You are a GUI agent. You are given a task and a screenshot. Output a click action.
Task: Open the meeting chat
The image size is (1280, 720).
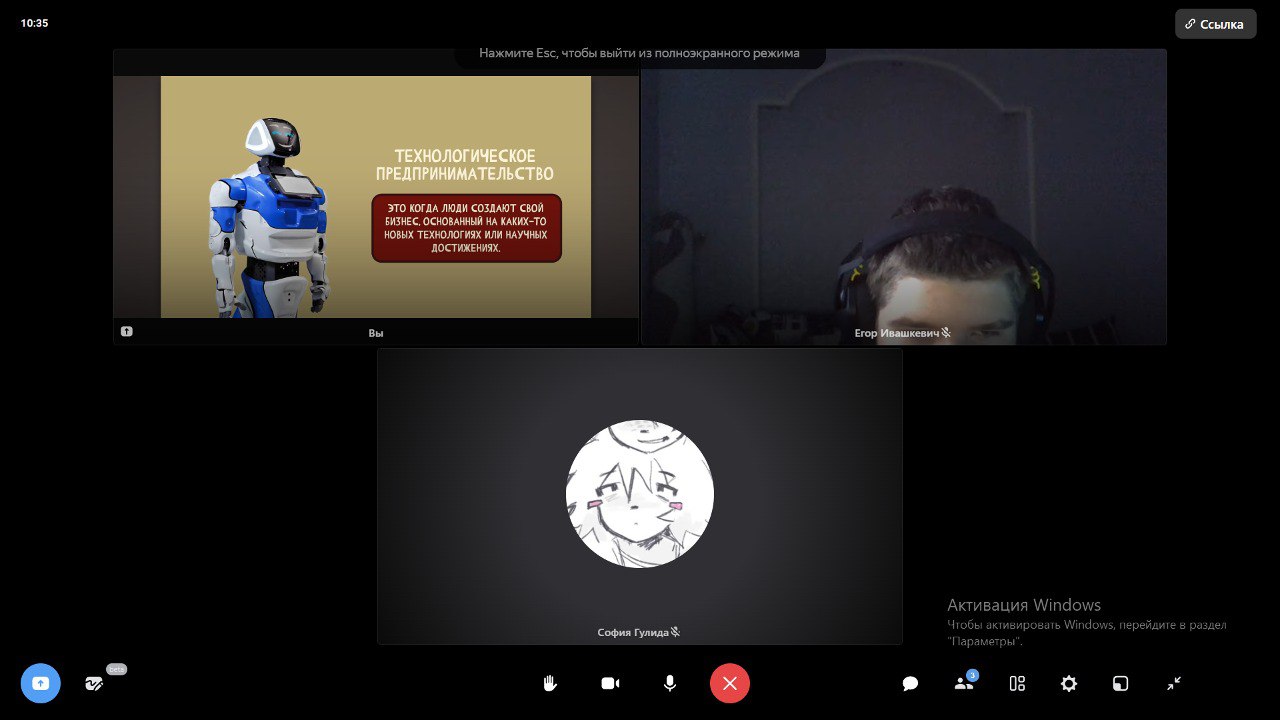pos(910,684)
